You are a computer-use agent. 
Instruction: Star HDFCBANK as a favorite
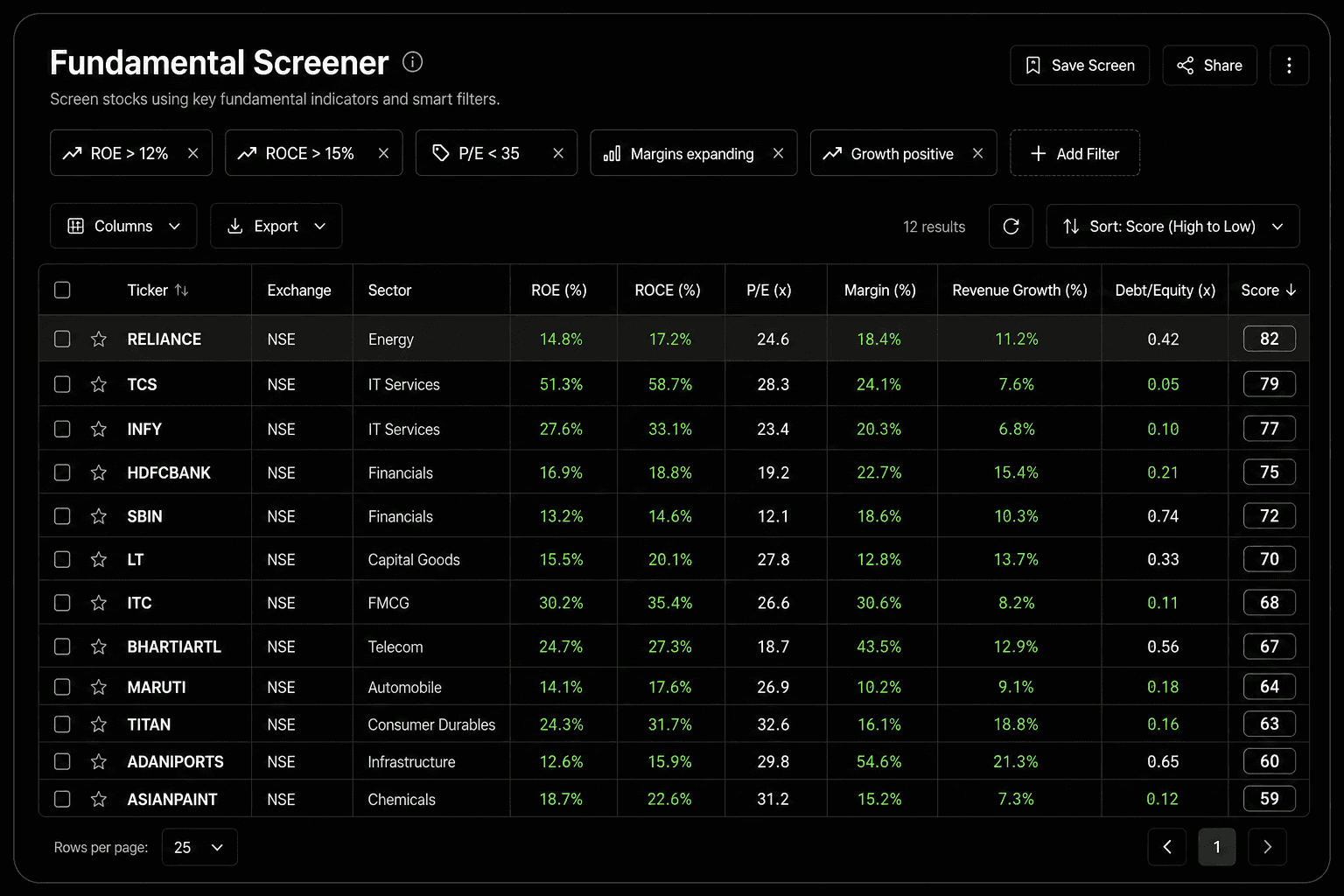(x=99, y=472)
